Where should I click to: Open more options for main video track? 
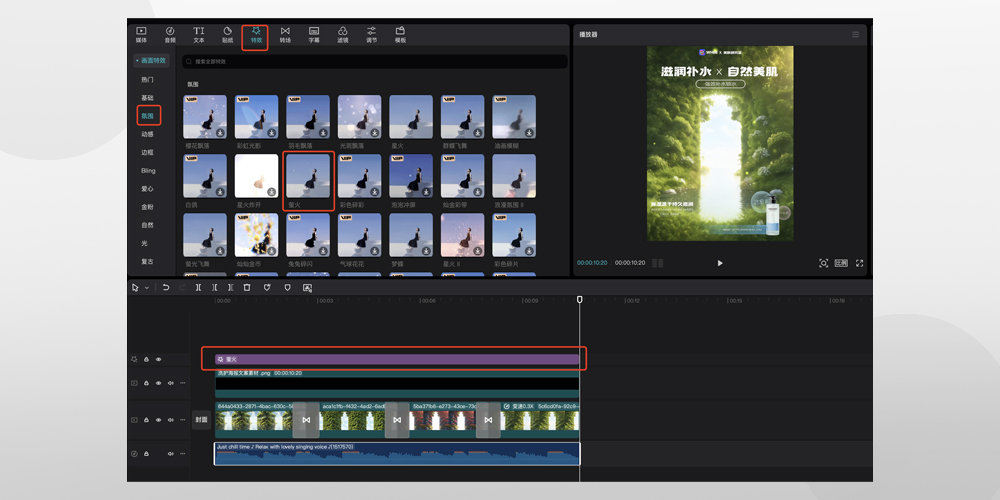point(182,420)
